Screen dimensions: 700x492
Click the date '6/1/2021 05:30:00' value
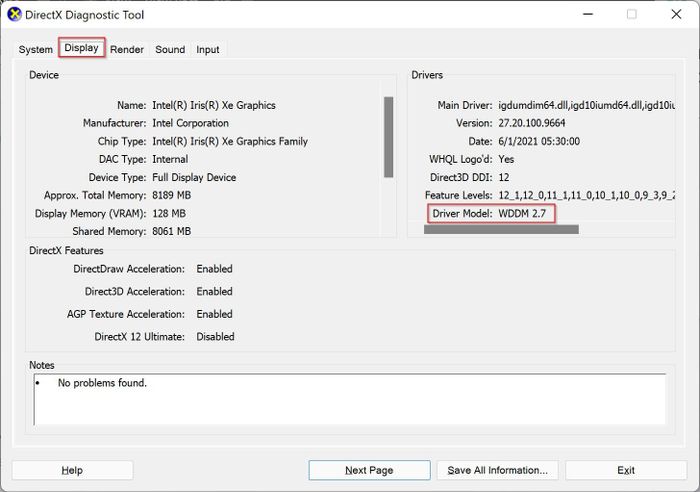539,142
